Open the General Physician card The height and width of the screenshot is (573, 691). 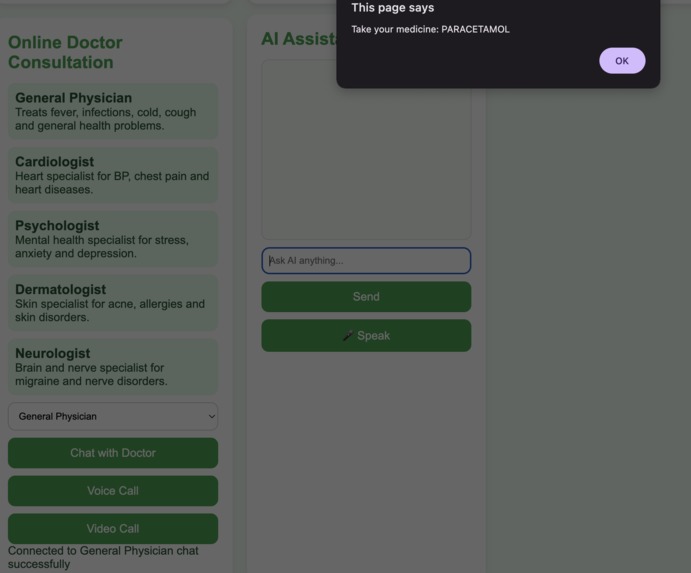tap(113, 111)
